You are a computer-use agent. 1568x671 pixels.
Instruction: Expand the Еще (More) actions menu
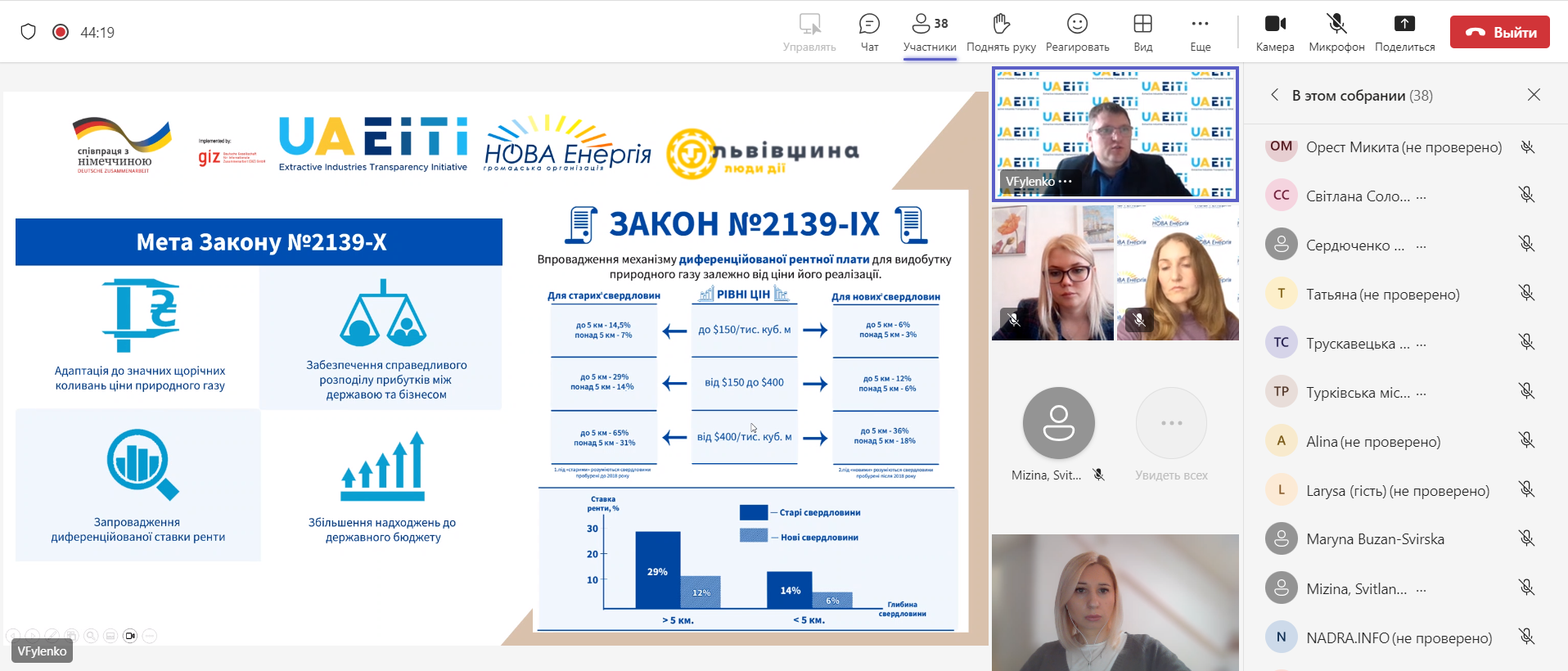tap(1200, 32)
